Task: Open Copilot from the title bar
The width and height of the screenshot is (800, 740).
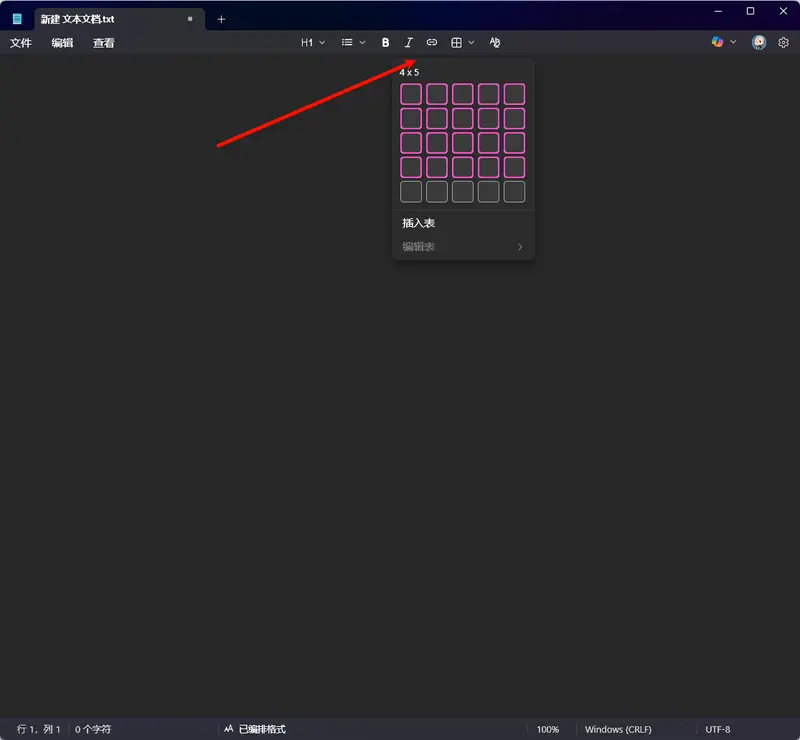Action: [717, 42]
